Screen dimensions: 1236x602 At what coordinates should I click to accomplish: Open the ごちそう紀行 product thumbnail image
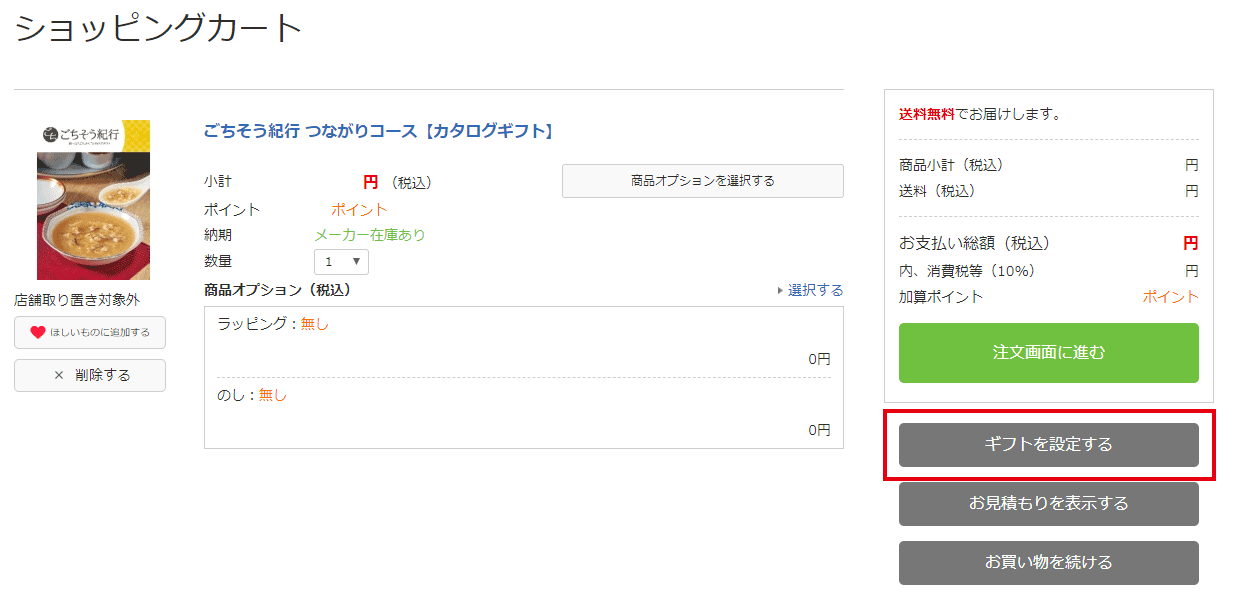click(x=93, y=200)
